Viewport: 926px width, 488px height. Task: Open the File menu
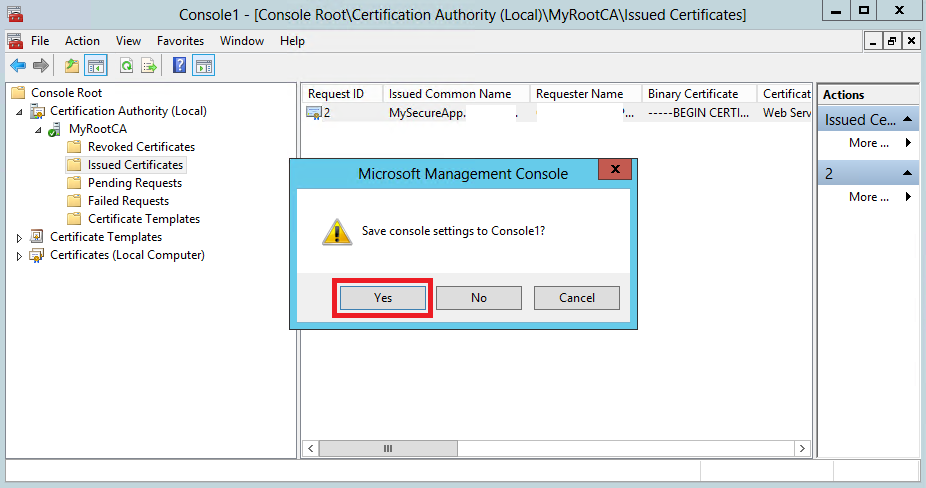tap(40, 41)
